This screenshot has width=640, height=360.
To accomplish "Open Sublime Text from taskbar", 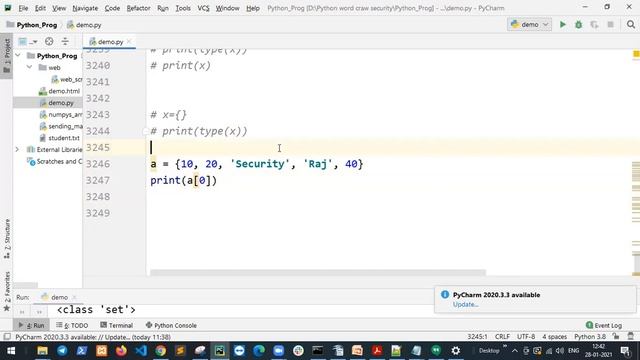I will (180, 351).
